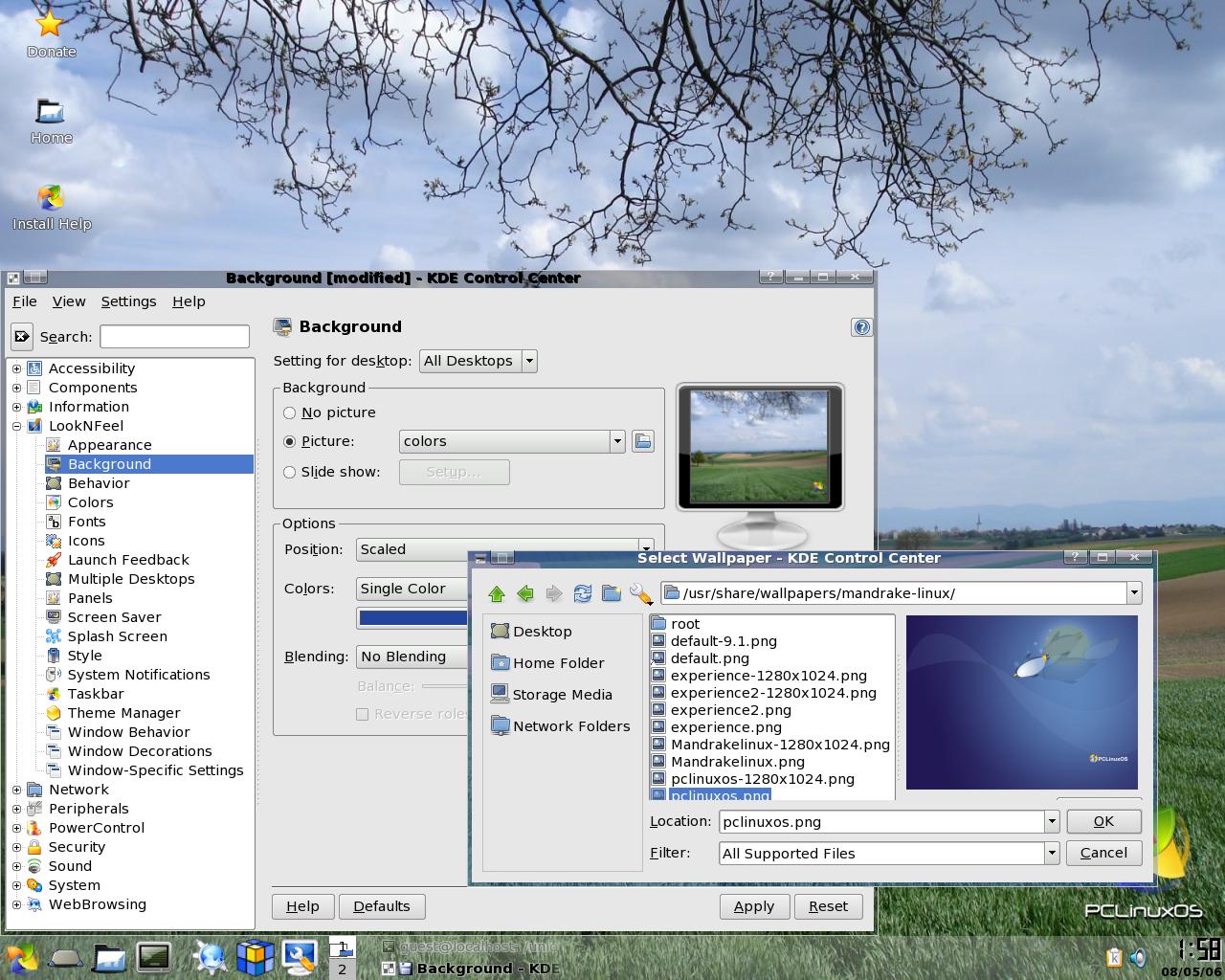Image resolution: width=1225 pixels, height=980 pixels.
Task: Open the wallpaper path dropdown arrow
Action: click(1134, 593)
